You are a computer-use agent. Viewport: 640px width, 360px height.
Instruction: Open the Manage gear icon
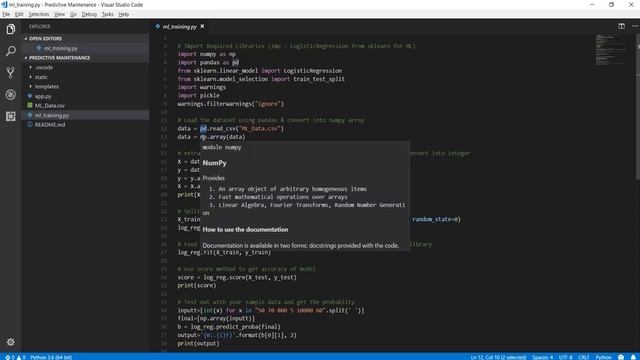(11, 342)
